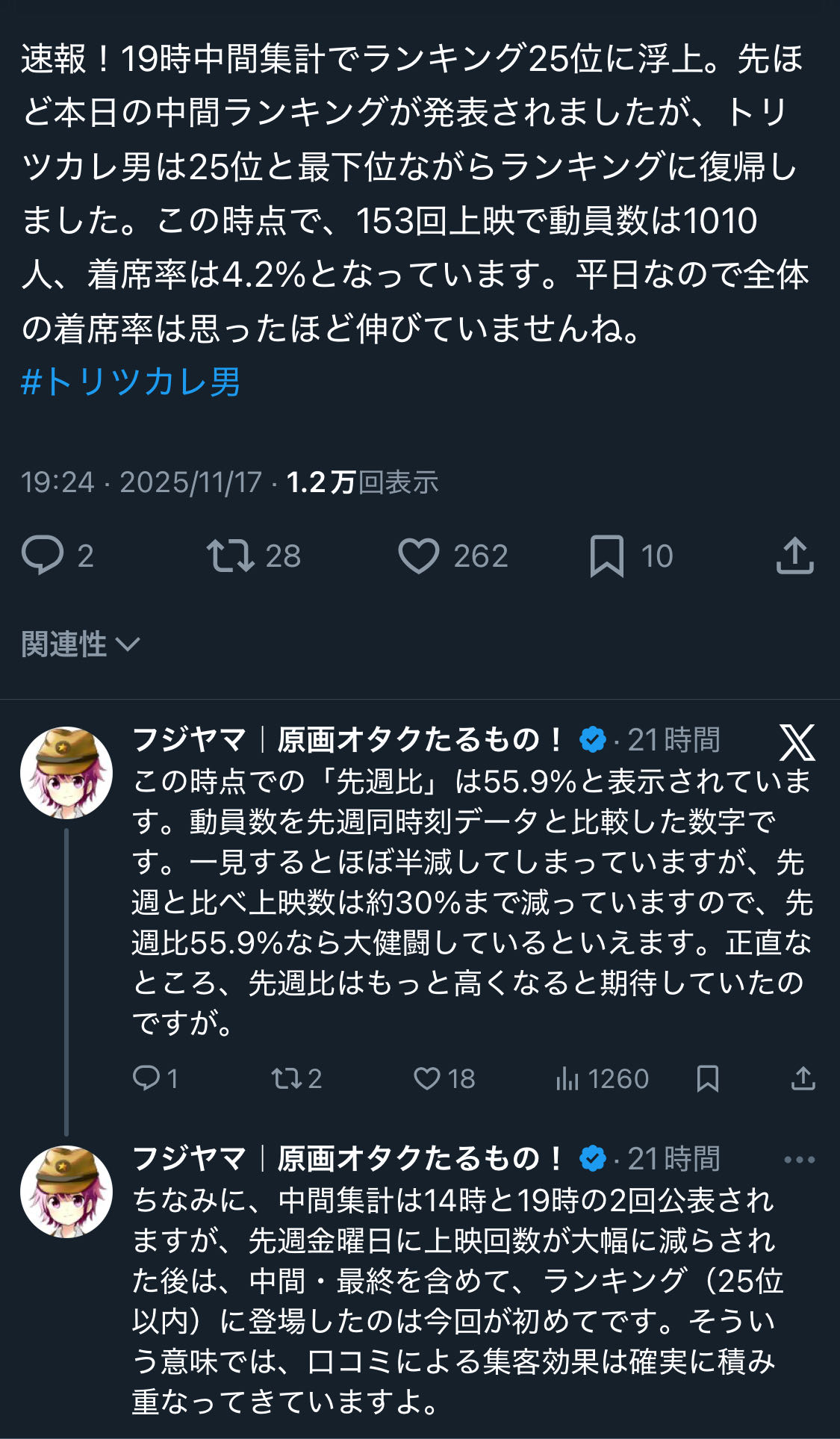Expand the 関連性 reply sort dropdown
This screenshot has height=1439, width=840.
pyautogui.click(x=81, y=644)
